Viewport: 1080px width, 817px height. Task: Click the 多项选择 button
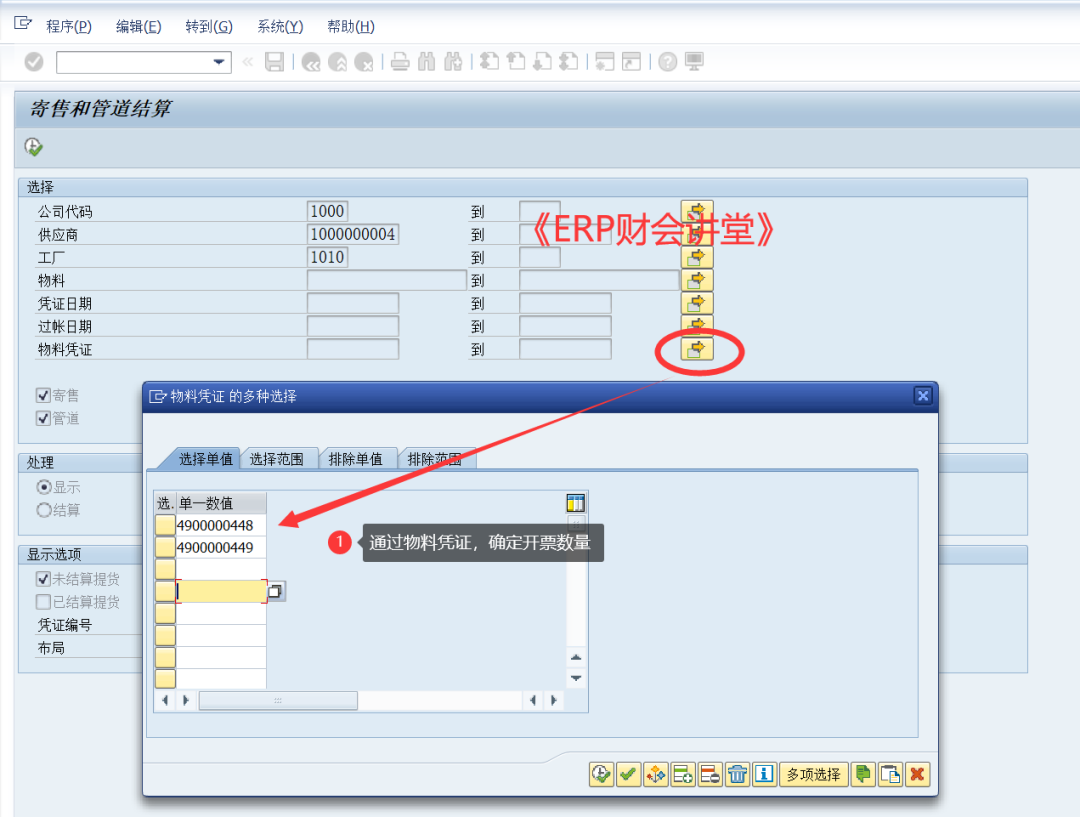813,774
